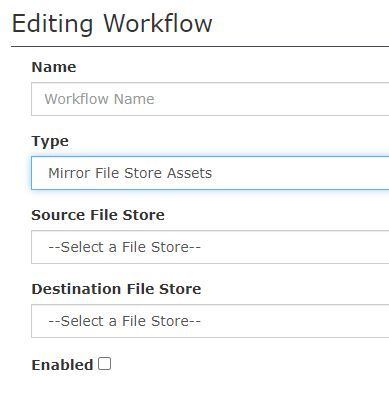The height and width of the screenshot is (408, 389).
Task: Open the Destination File Store dropdown
Action: (210, 321)
